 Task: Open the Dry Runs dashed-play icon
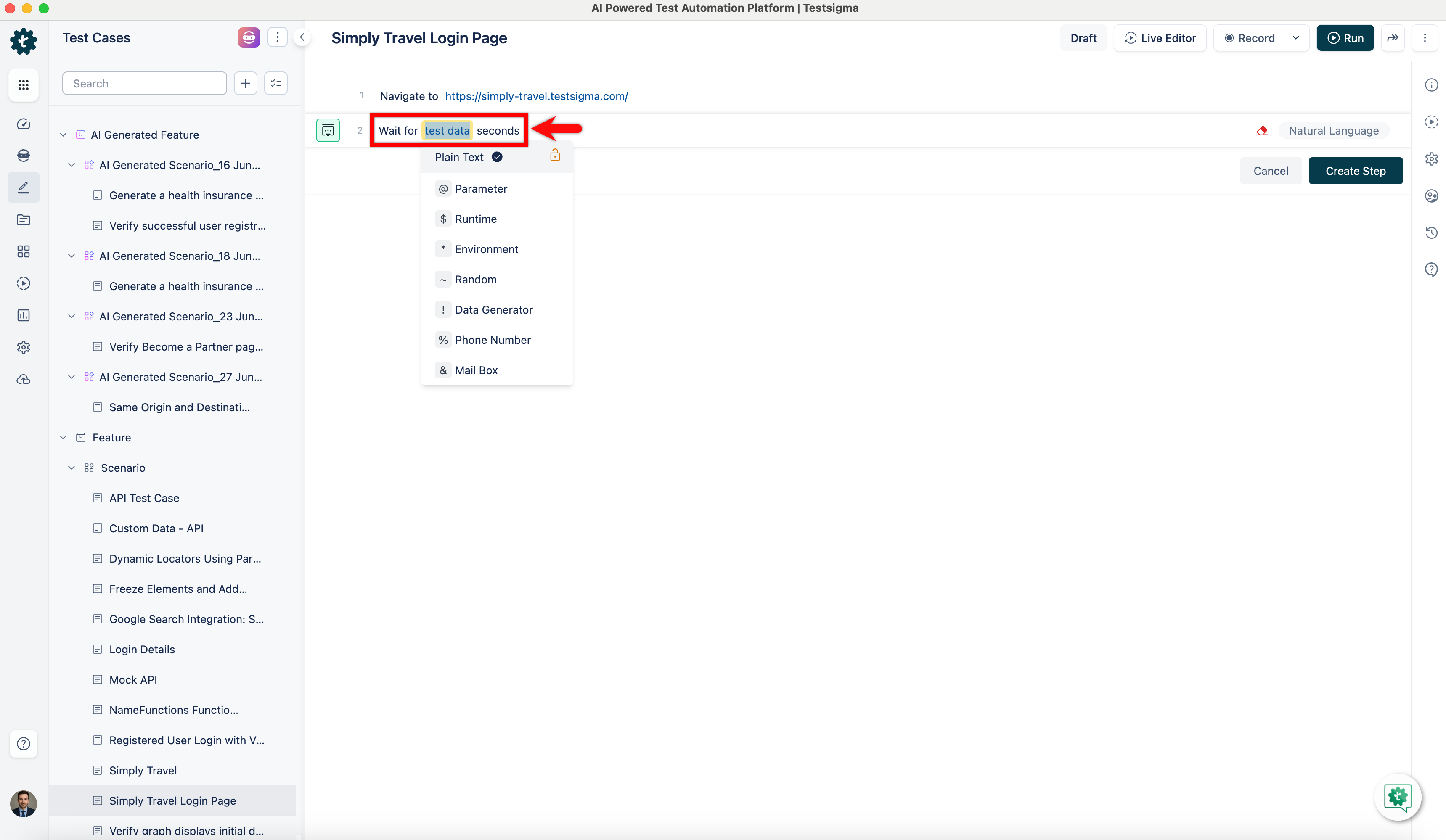(x=24, y=283)
